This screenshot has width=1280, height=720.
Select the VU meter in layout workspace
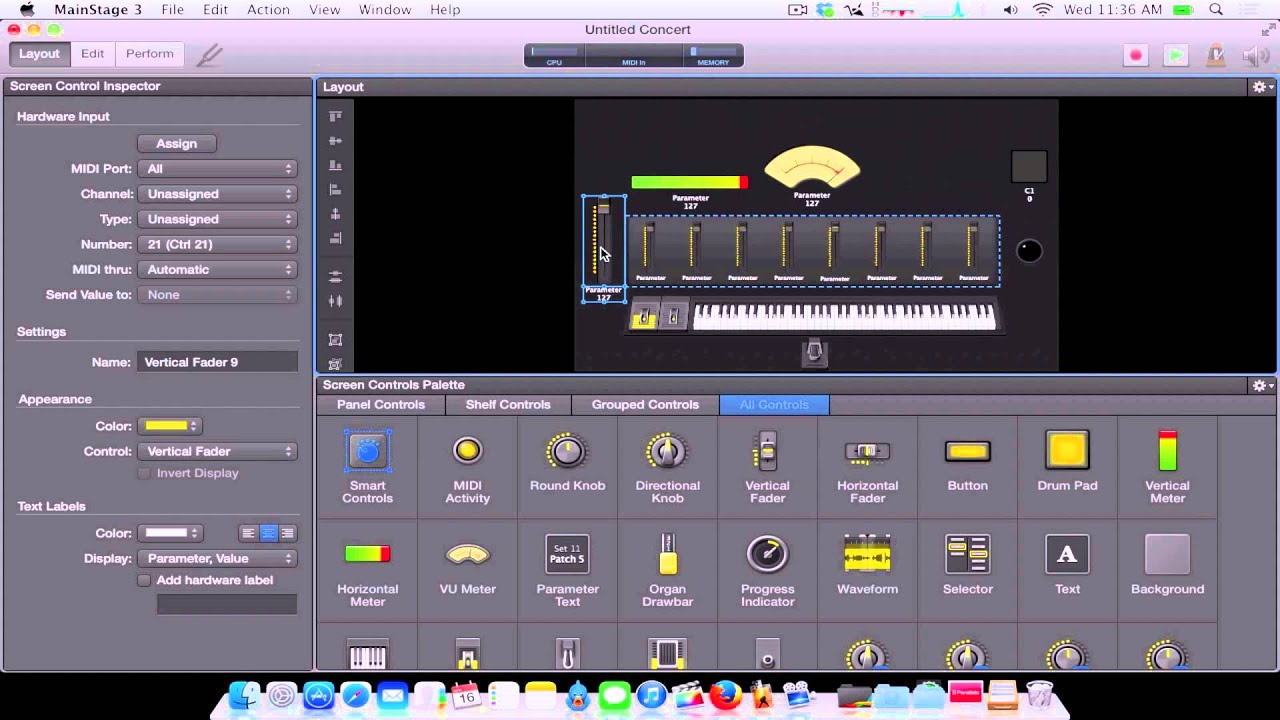point(812,168)
